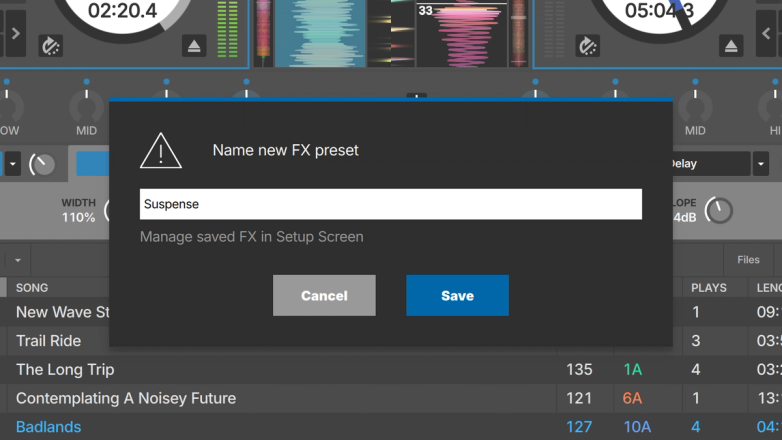
Task: Click the right deck eject icon
Action: pyautogui.click(x=732, y=46)
